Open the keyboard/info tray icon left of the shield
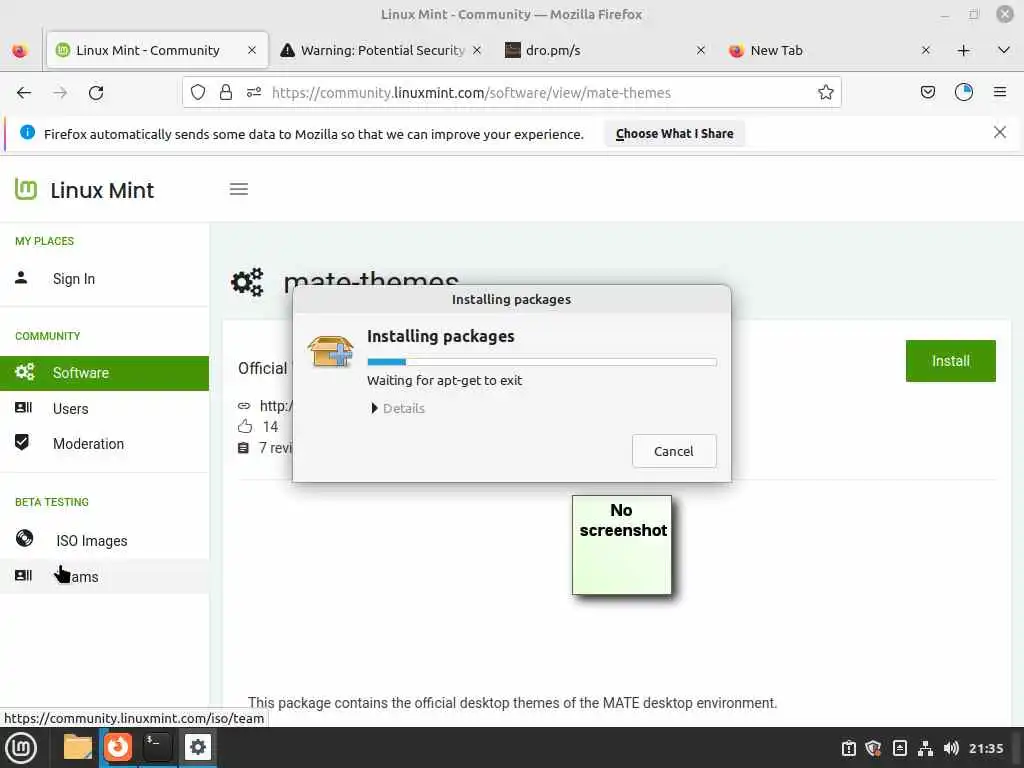The image size is (1024, 768). [x=848, y=748]
